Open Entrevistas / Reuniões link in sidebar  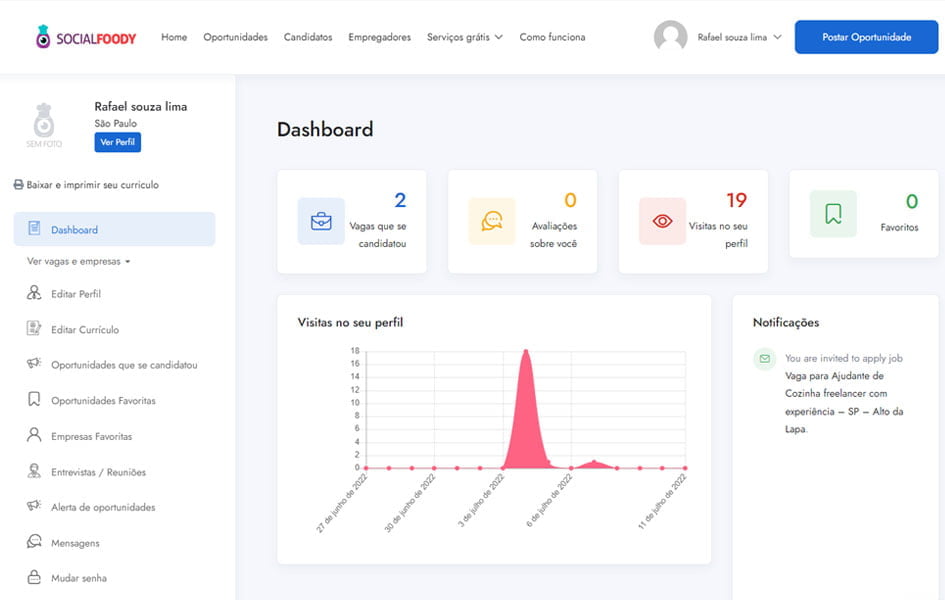coord(98,472)
